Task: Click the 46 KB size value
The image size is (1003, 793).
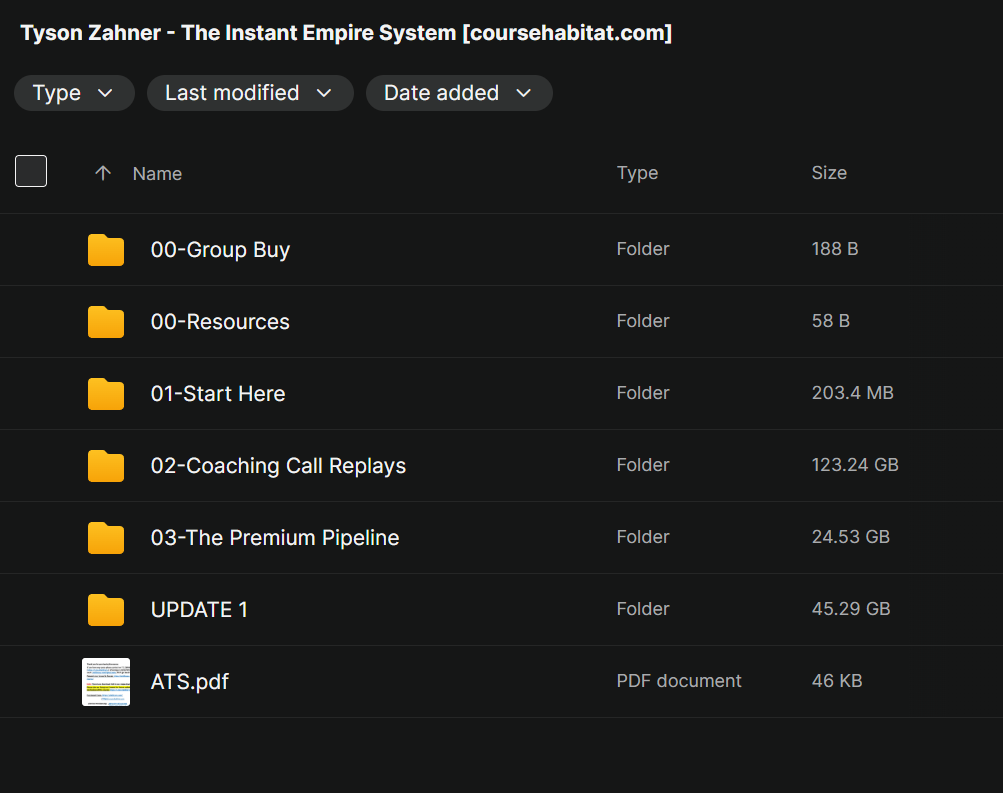Action: click(x=837, y=680)
